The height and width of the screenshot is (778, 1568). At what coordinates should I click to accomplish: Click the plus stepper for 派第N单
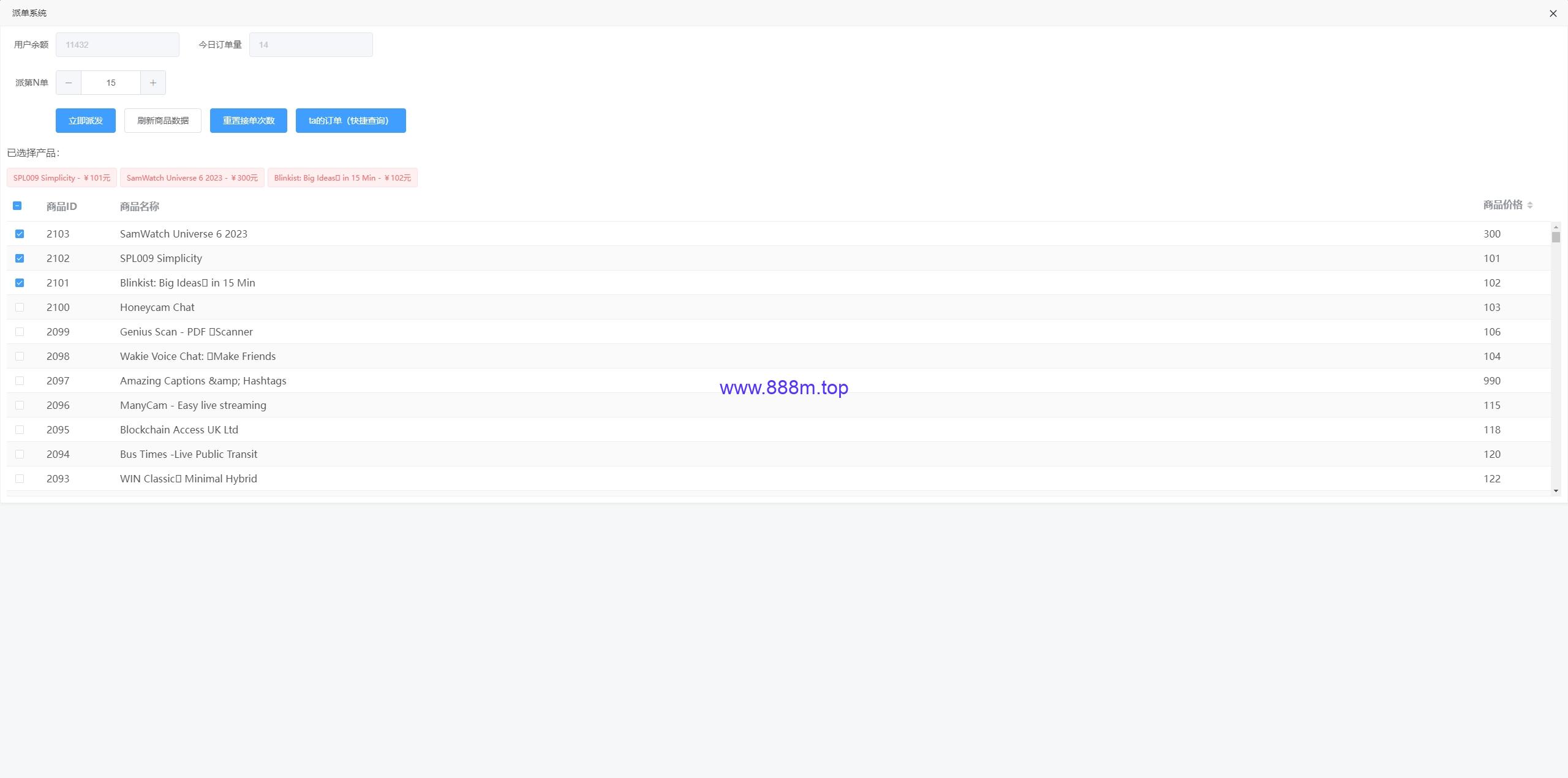pos(153,83)
